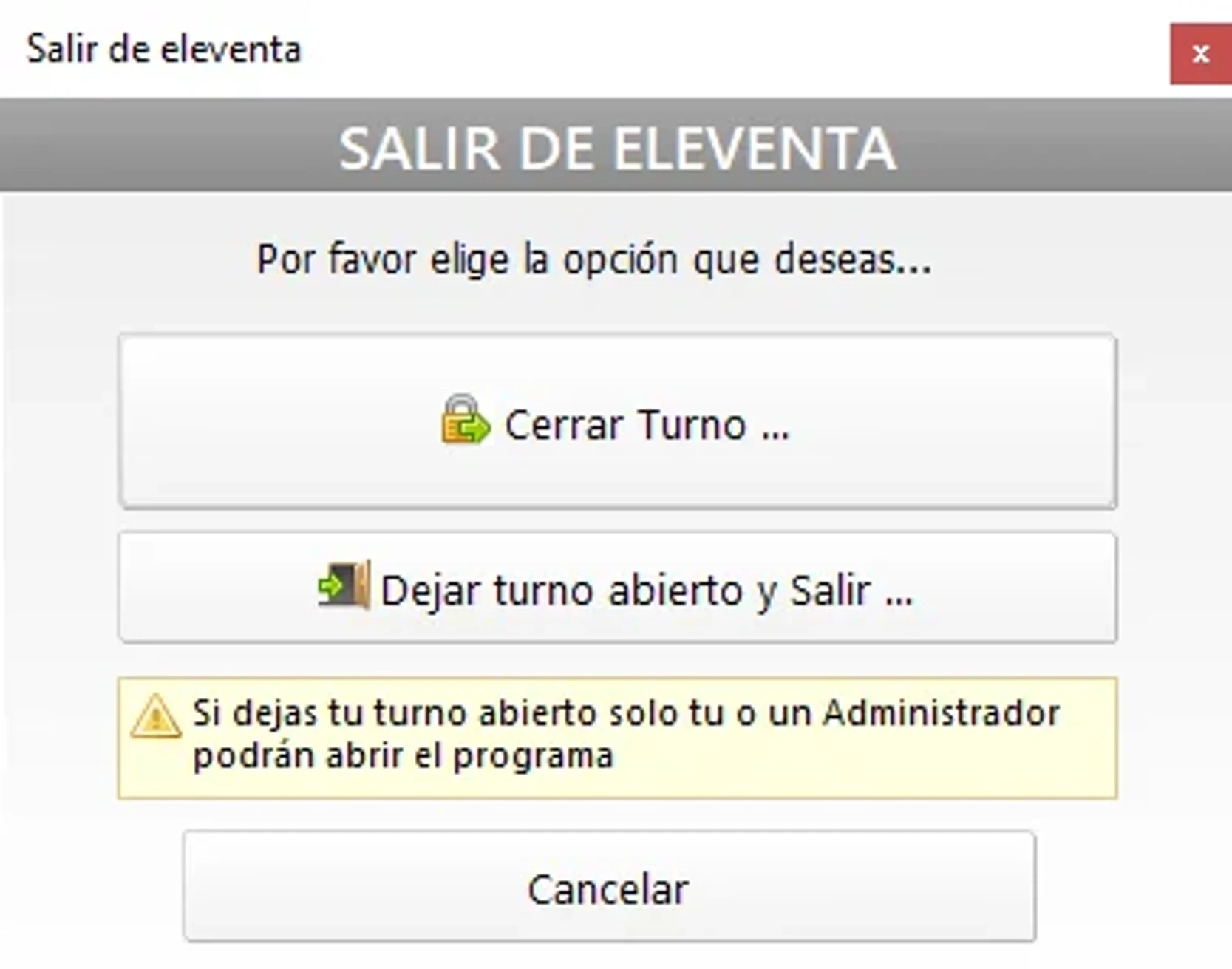Viewport: 1232px width, 969px height.
Task: Click the red X close button
Action: click(x=1200, y=52)
